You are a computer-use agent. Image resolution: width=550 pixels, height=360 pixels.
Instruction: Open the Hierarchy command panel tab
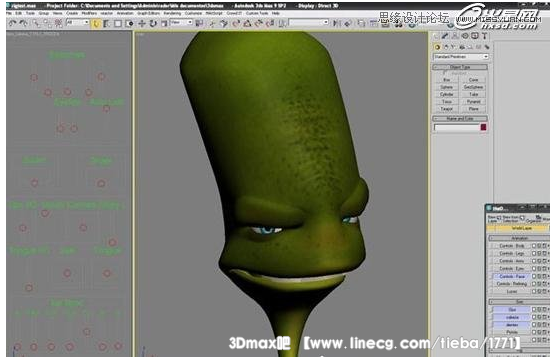click(455, 36)
